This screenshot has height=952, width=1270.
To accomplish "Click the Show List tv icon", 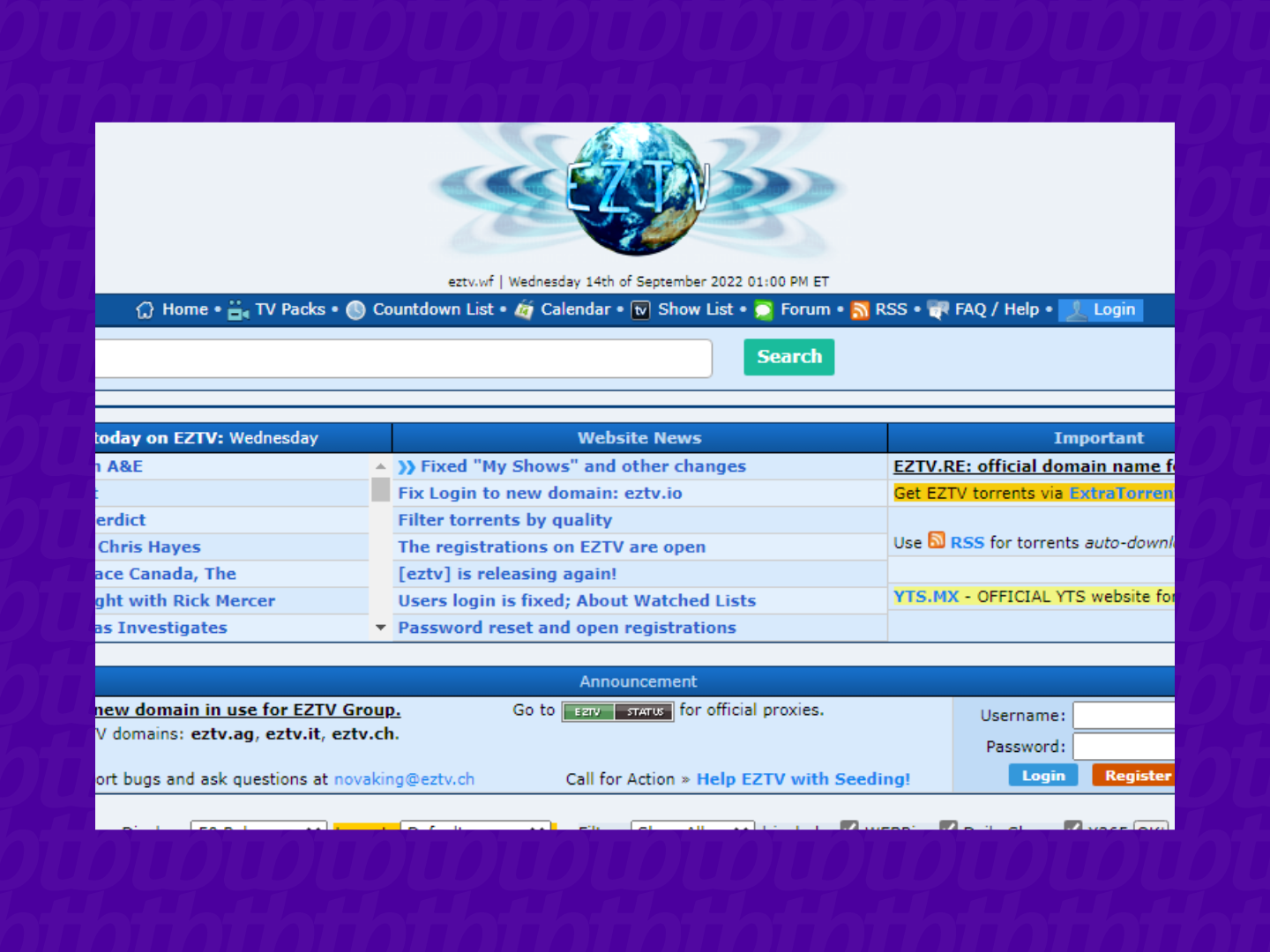I will (641, 310).
